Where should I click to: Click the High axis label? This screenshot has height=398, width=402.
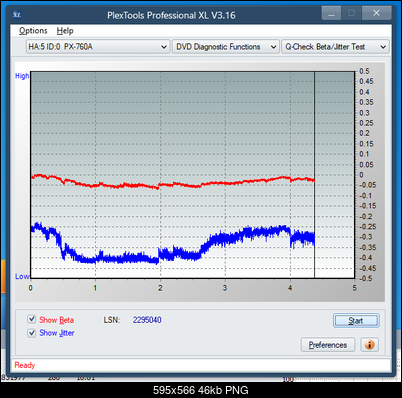(x=22, y=76)
